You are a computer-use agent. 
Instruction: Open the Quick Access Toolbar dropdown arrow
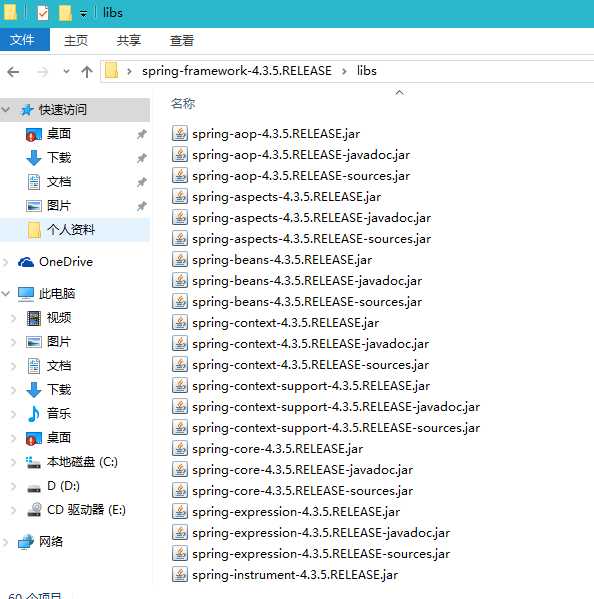pyautogui.click(x=84, y=14)
